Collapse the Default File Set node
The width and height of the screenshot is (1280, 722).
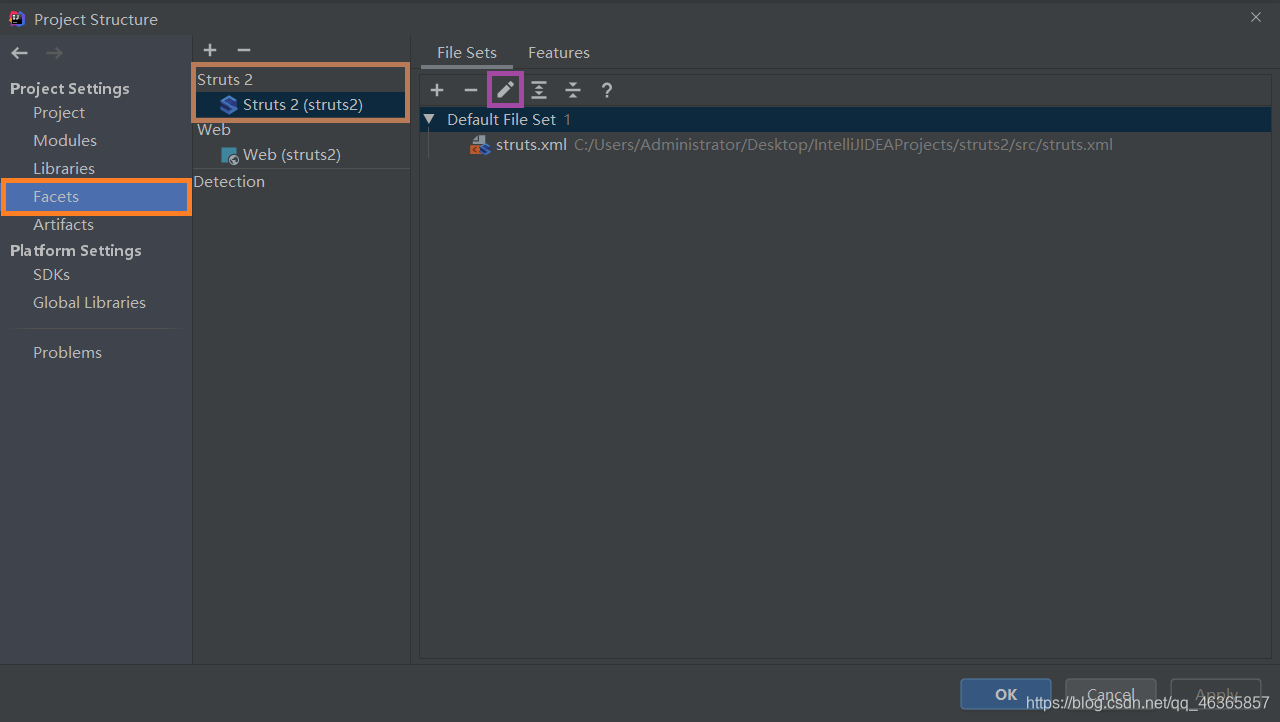coord(429,119)
